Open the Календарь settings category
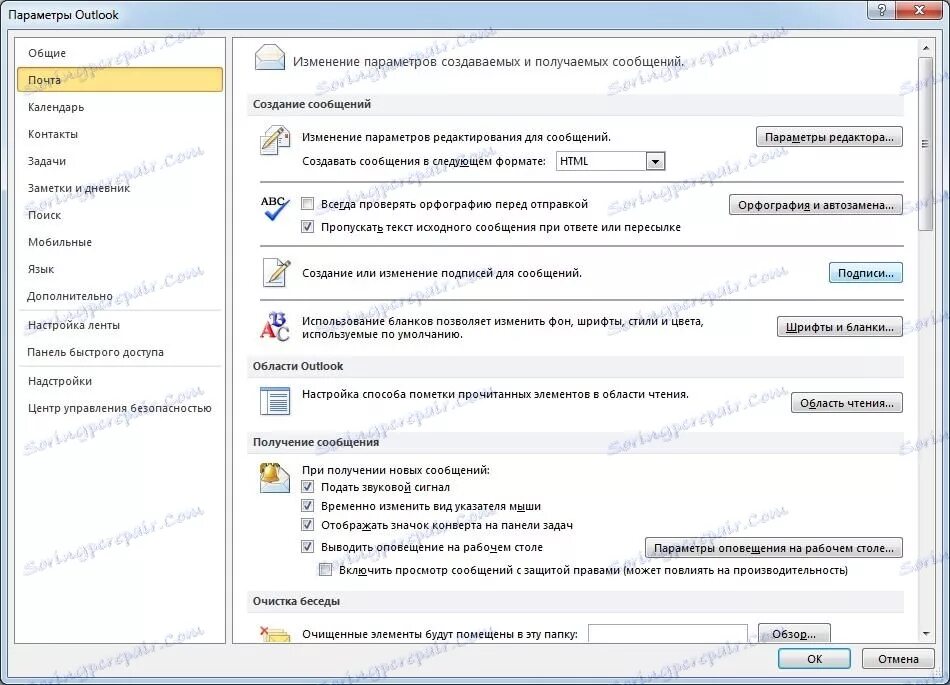Viewport: 950px width, 685px height. coord(120,107)
